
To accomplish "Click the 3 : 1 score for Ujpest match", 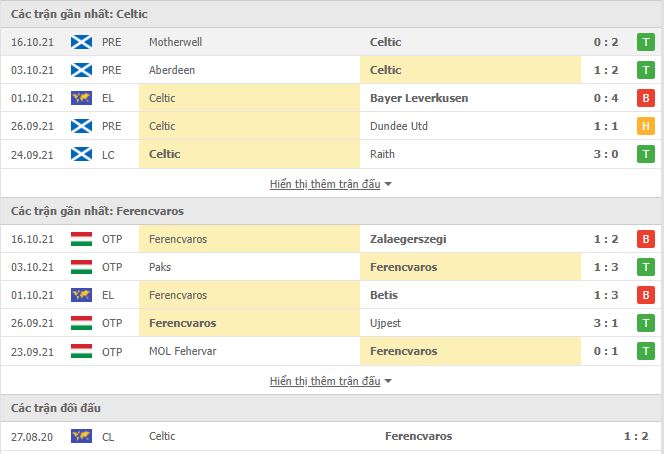I will pyautogui.click(x=606, y=323).
